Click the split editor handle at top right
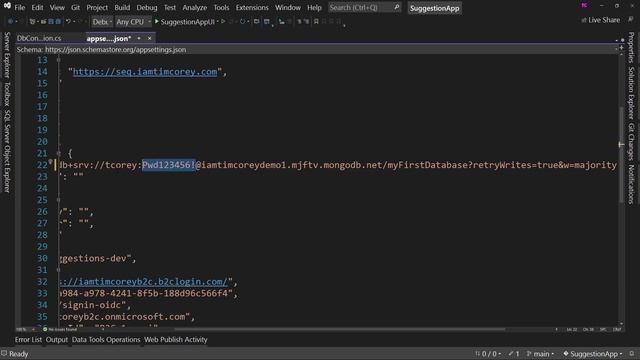 pyautogui.click(x=621, y=48)
